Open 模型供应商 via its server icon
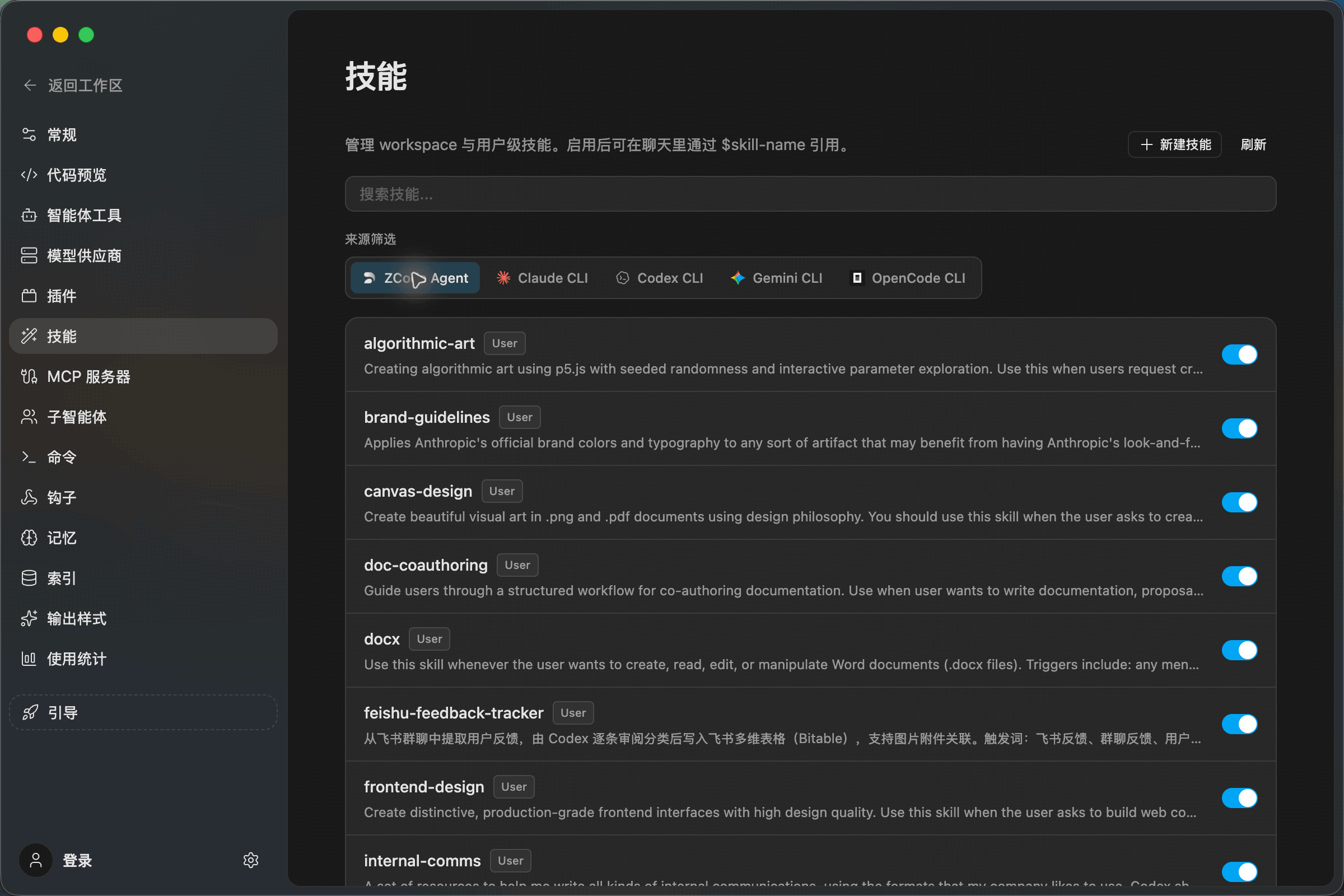This screenshot has width=1344, height=896. pyautogui.click(x=29, y=255)
